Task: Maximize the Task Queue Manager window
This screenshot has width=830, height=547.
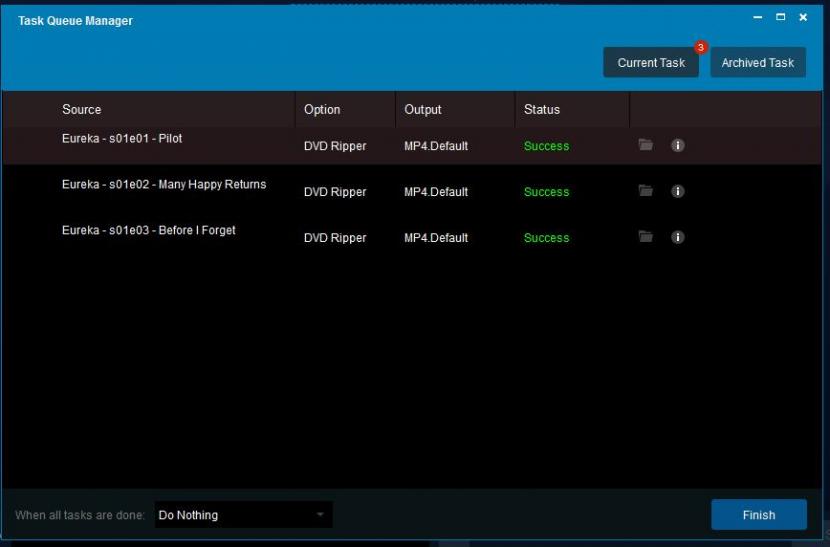Action: coord(781,17)
